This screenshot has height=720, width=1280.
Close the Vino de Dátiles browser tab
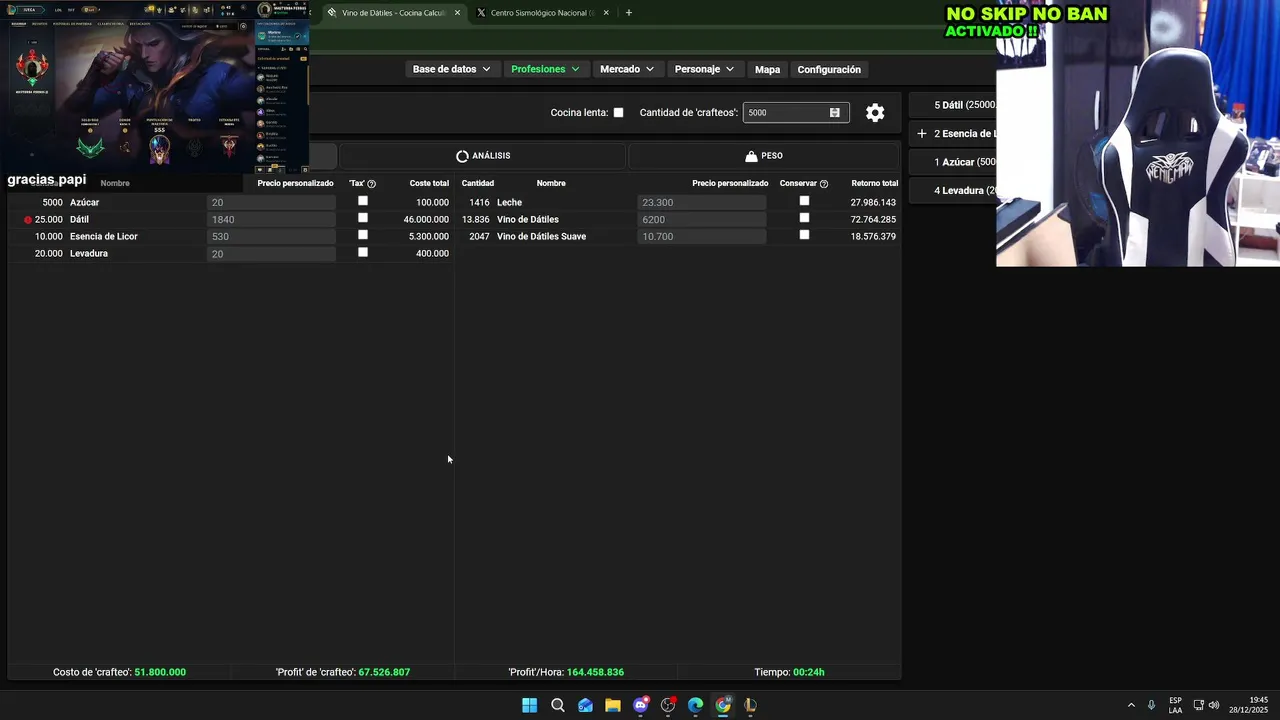click(457, 13)
